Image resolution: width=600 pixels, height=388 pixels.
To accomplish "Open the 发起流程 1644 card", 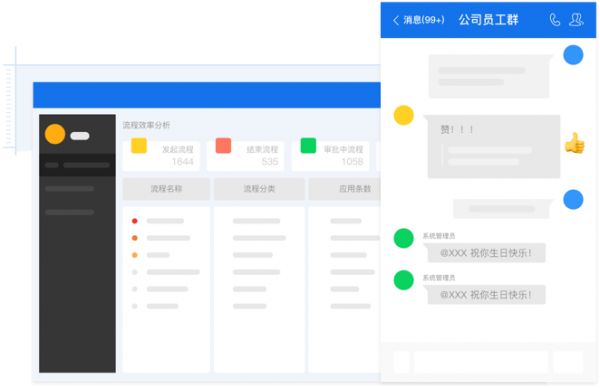I will click(161, 155).
